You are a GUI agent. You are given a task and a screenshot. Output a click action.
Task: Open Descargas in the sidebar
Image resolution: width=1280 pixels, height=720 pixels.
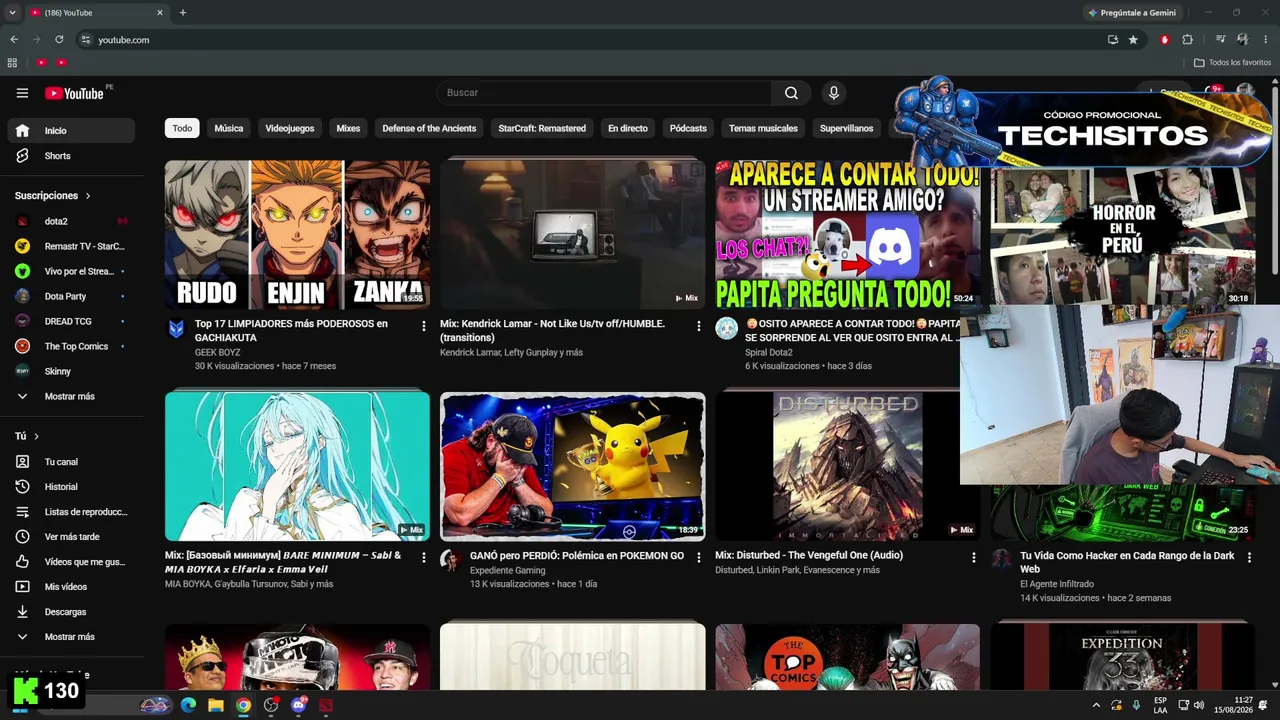(71, 612)
